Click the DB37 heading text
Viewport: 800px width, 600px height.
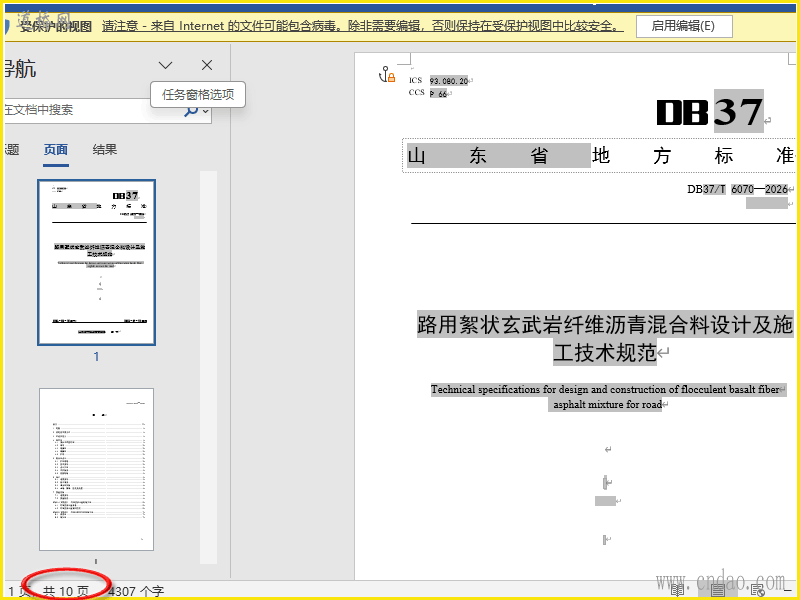(x=710, y=112)
